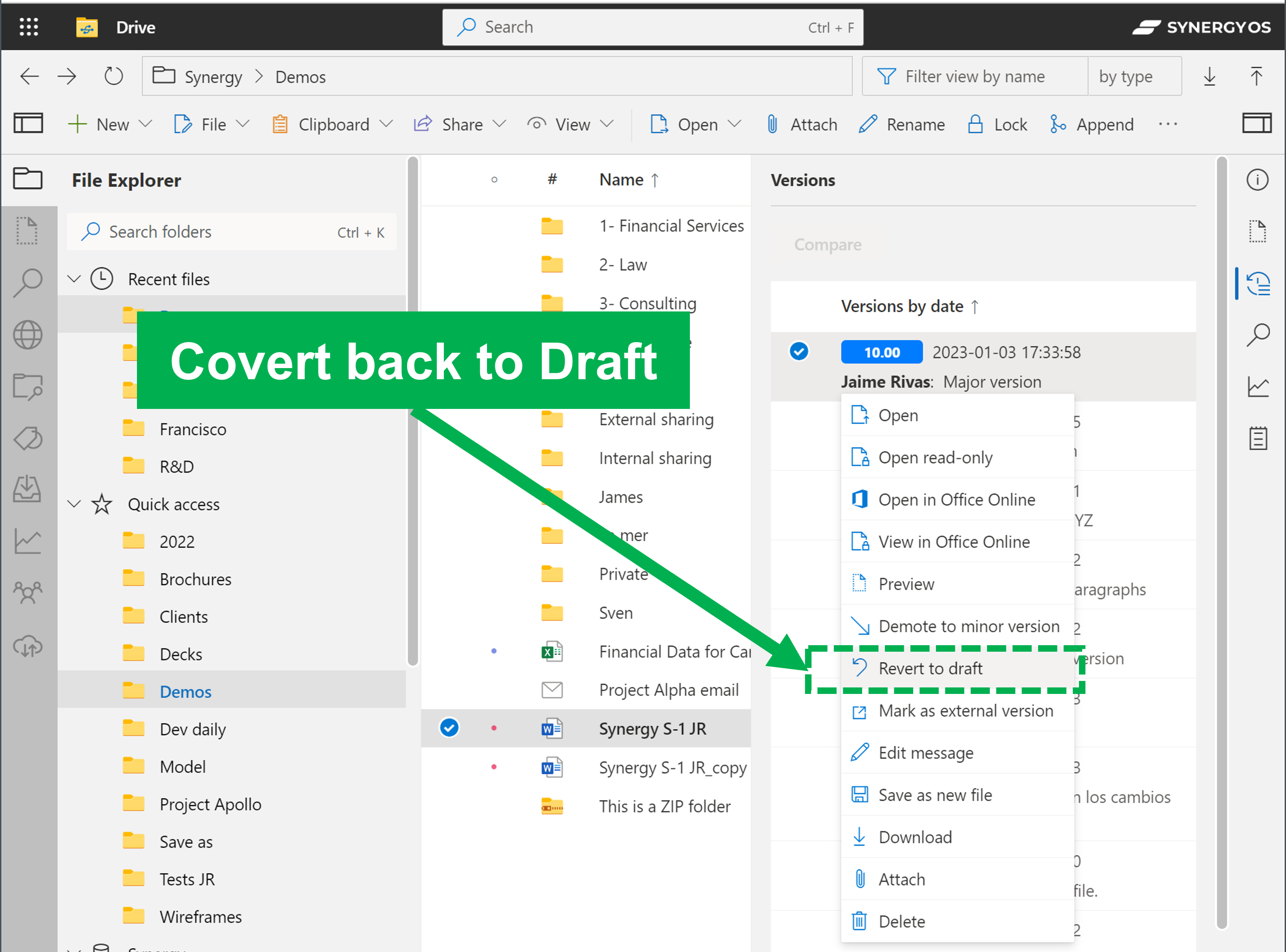Toggle the version 10.00 selection checkmark
The image size is (1286, 952).
click(799, 351)
